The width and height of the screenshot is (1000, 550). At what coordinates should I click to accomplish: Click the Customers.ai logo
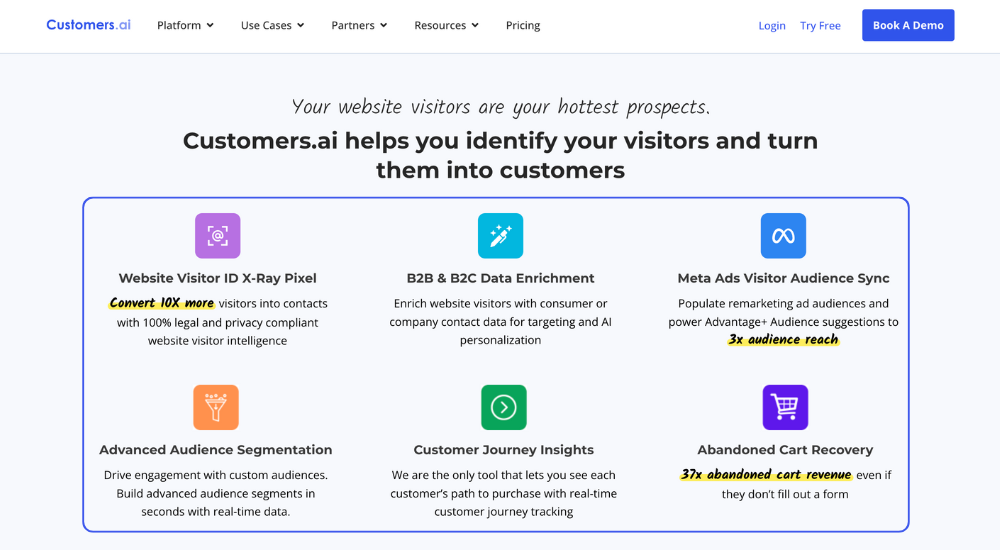click(89, 25)
